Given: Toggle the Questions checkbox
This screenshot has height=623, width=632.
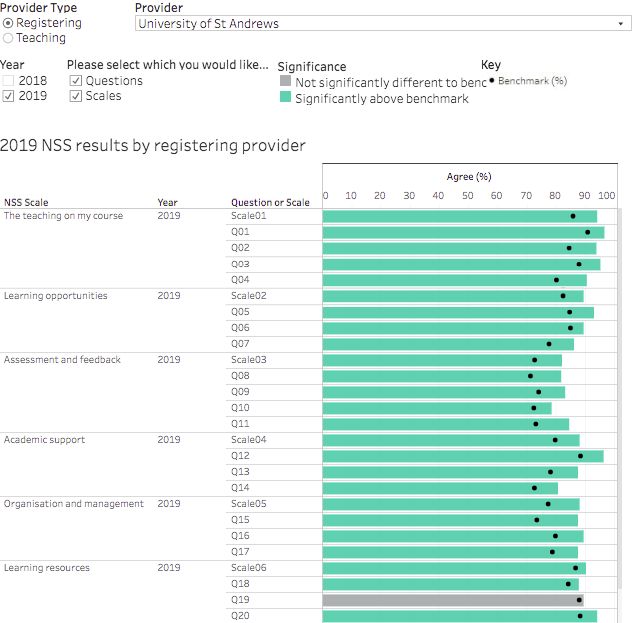Looking at the screenshot, I should pyautogui.click(x=76, y=81).
